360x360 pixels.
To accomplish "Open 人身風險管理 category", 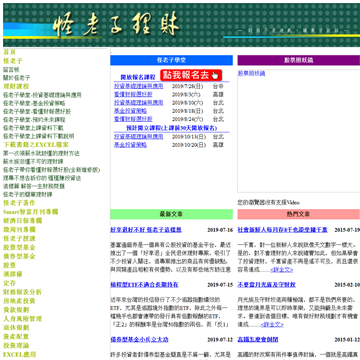I will coord(22,319).
